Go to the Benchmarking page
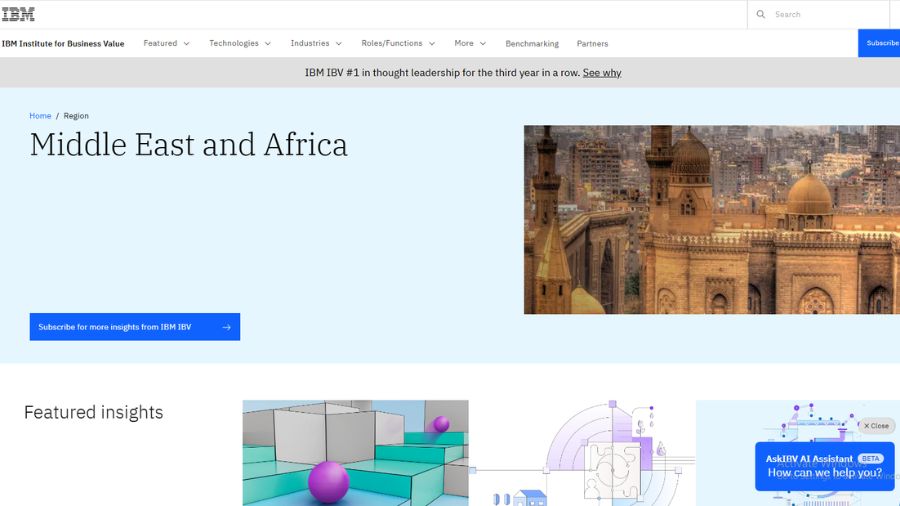This screenshot has width=900, height=506. point(532,44)
